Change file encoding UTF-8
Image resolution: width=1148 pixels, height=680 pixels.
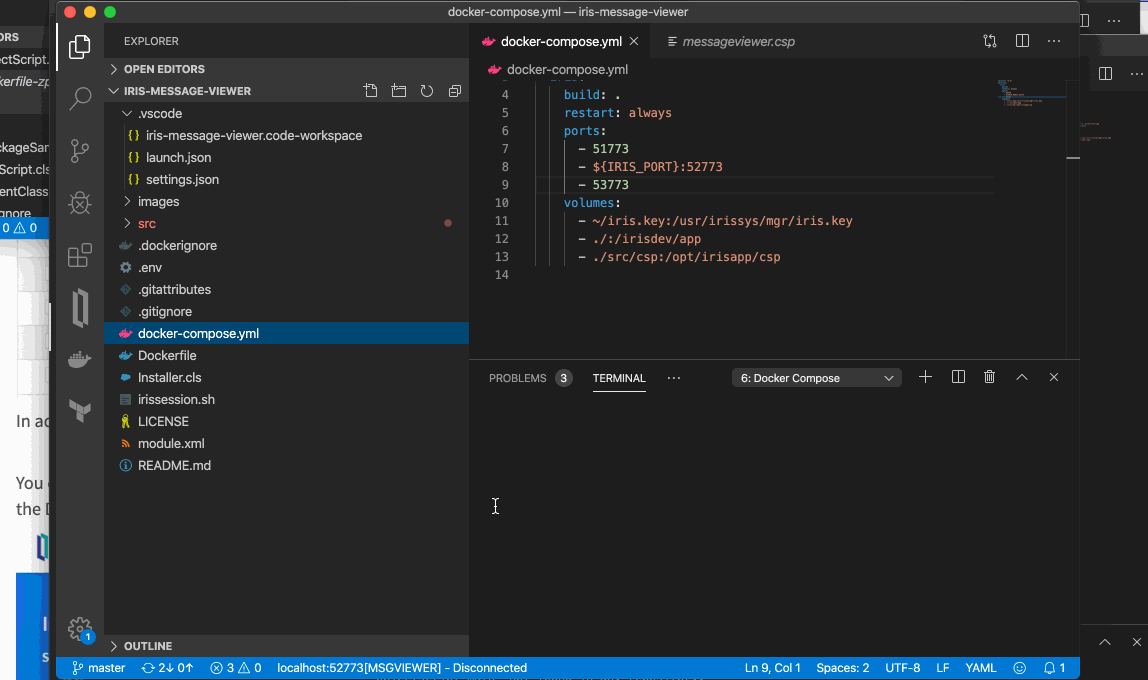(903, 668)
